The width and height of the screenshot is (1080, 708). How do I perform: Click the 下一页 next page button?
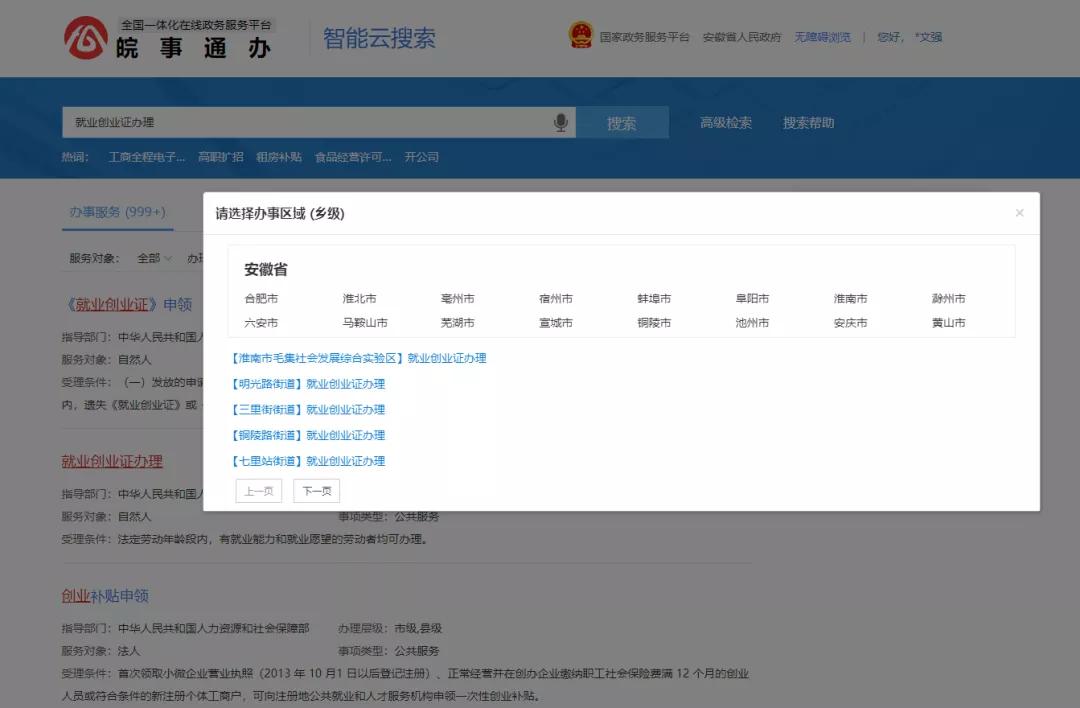click(315, 490)
